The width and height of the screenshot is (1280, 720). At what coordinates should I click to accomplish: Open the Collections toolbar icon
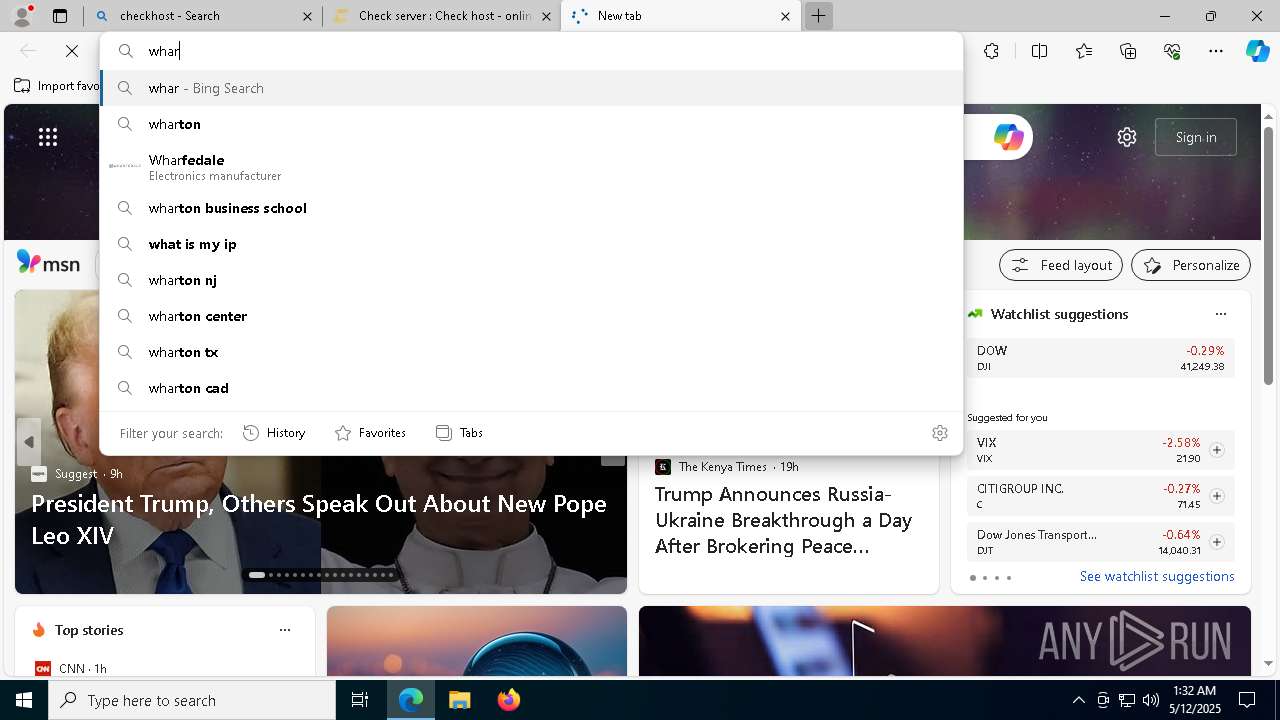(x=1128, y=51)
